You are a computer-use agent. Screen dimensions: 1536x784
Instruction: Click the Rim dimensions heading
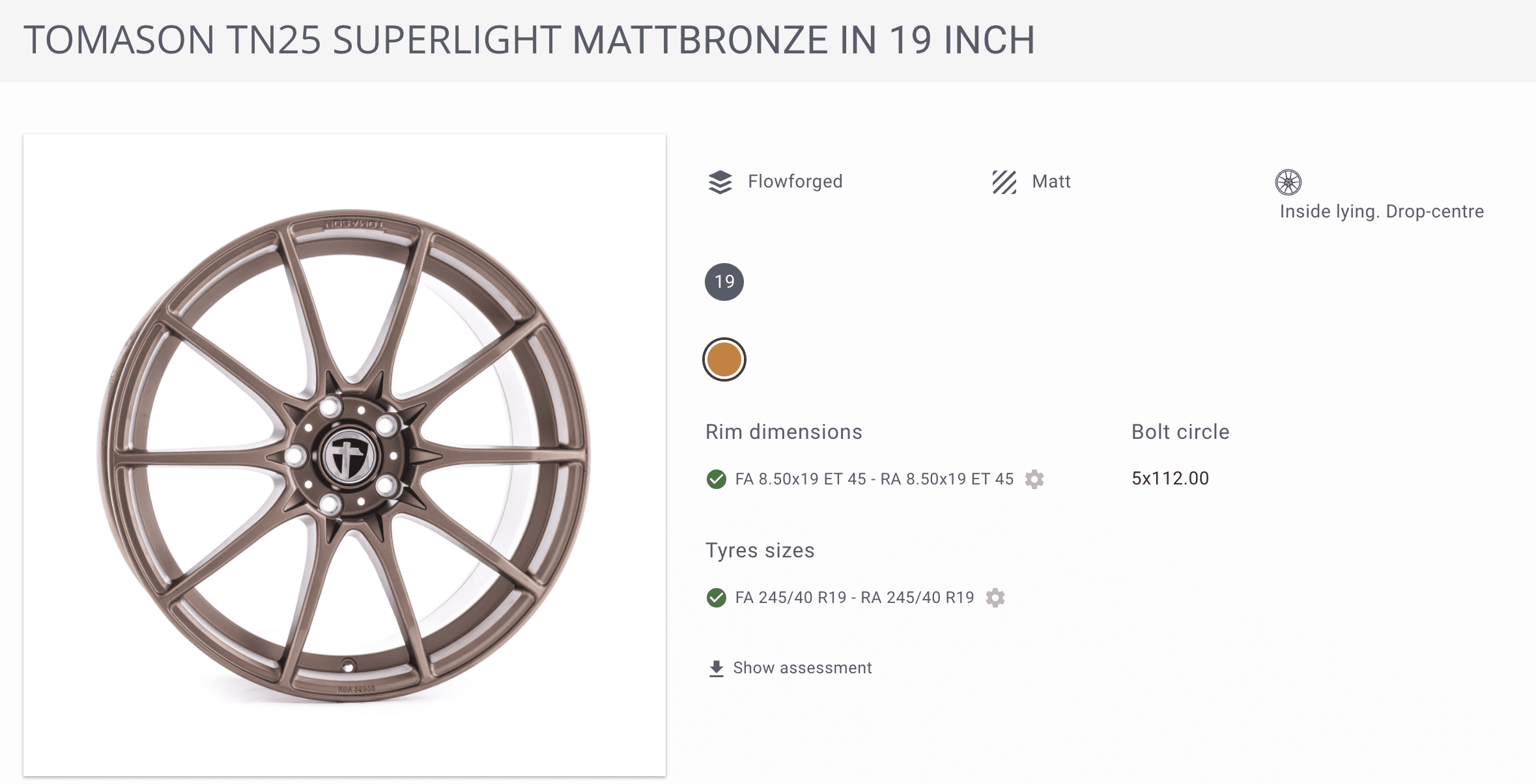click(x=784, y=432)
